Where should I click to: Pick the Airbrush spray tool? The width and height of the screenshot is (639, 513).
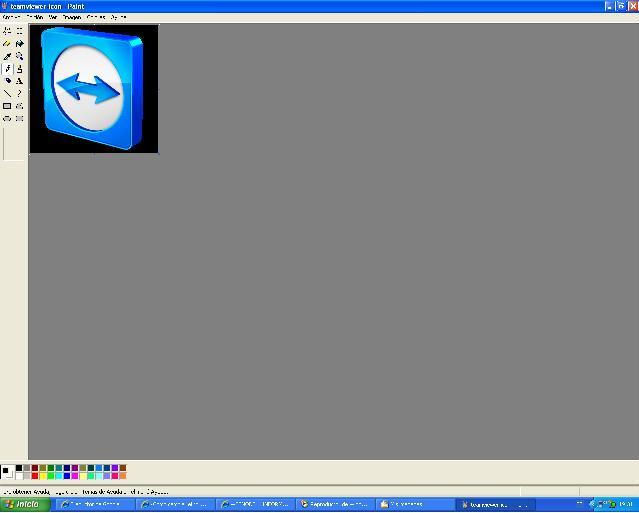click(7, 81)
